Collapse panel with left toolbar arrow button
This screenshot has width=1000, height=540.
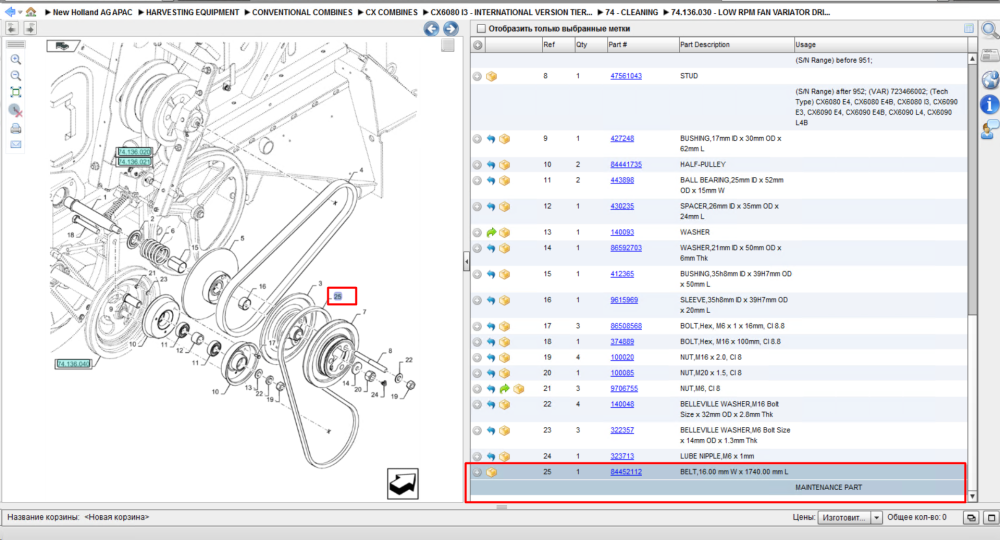click(11, 28)
